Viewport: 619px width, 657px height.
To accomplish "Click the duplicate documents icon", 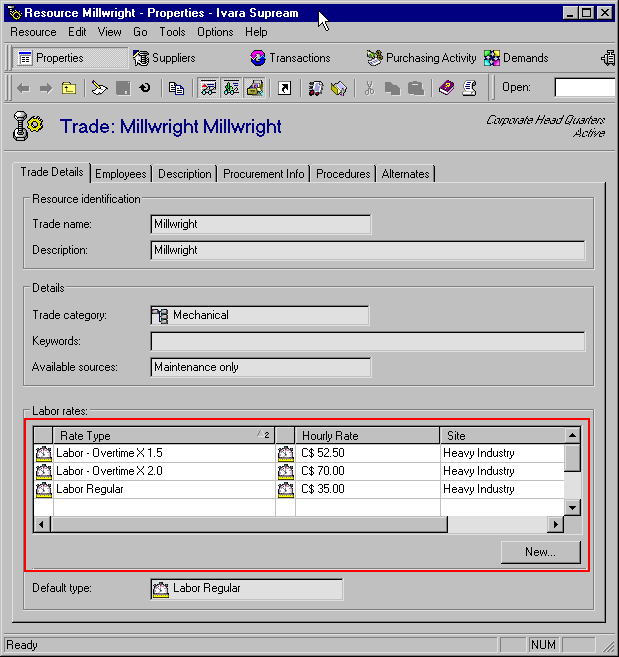I will (176, 88).
